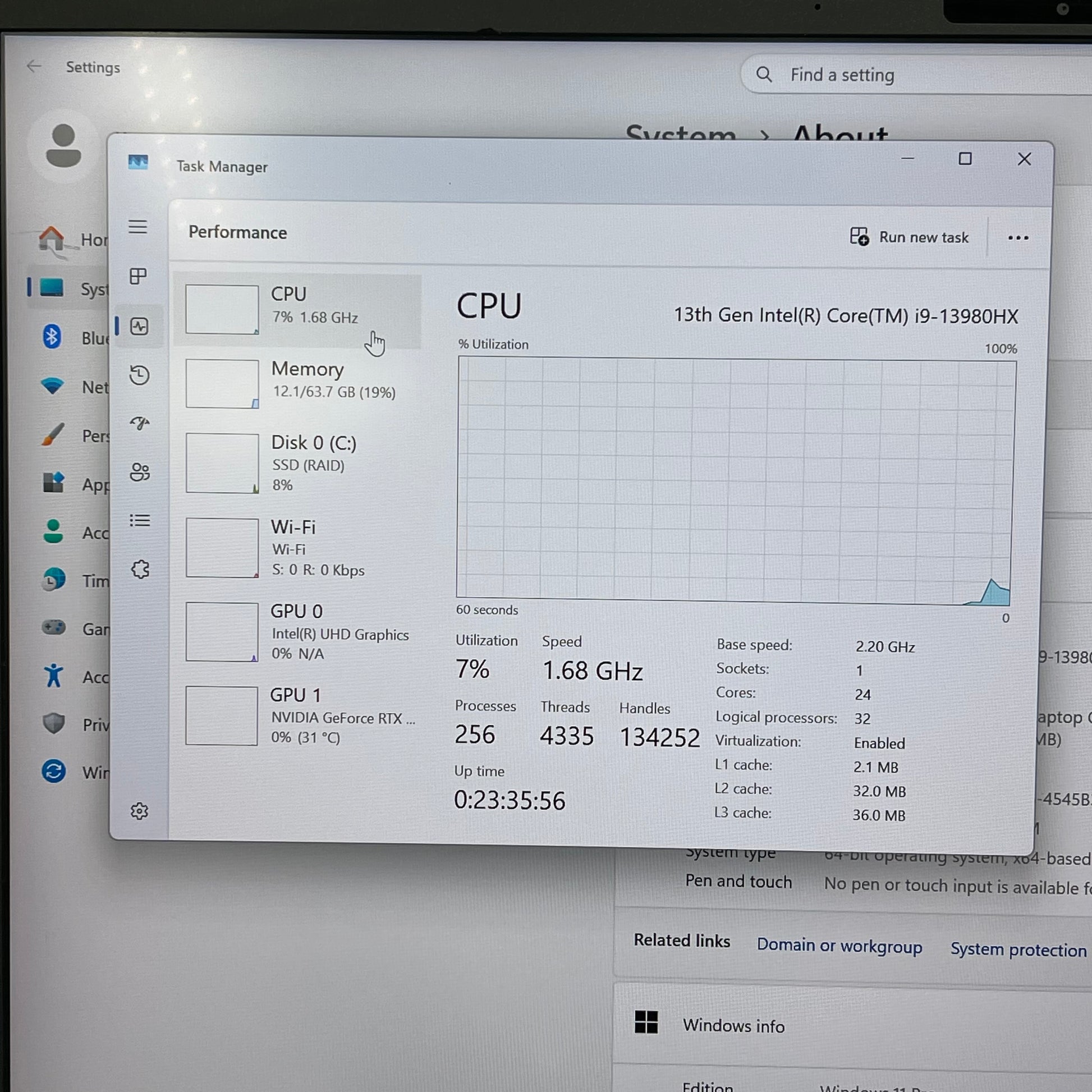The width and height of the screenshot is (1092, 1092).
Task: Click Settings search magnifier icon
Action: (x=764, y=74)
